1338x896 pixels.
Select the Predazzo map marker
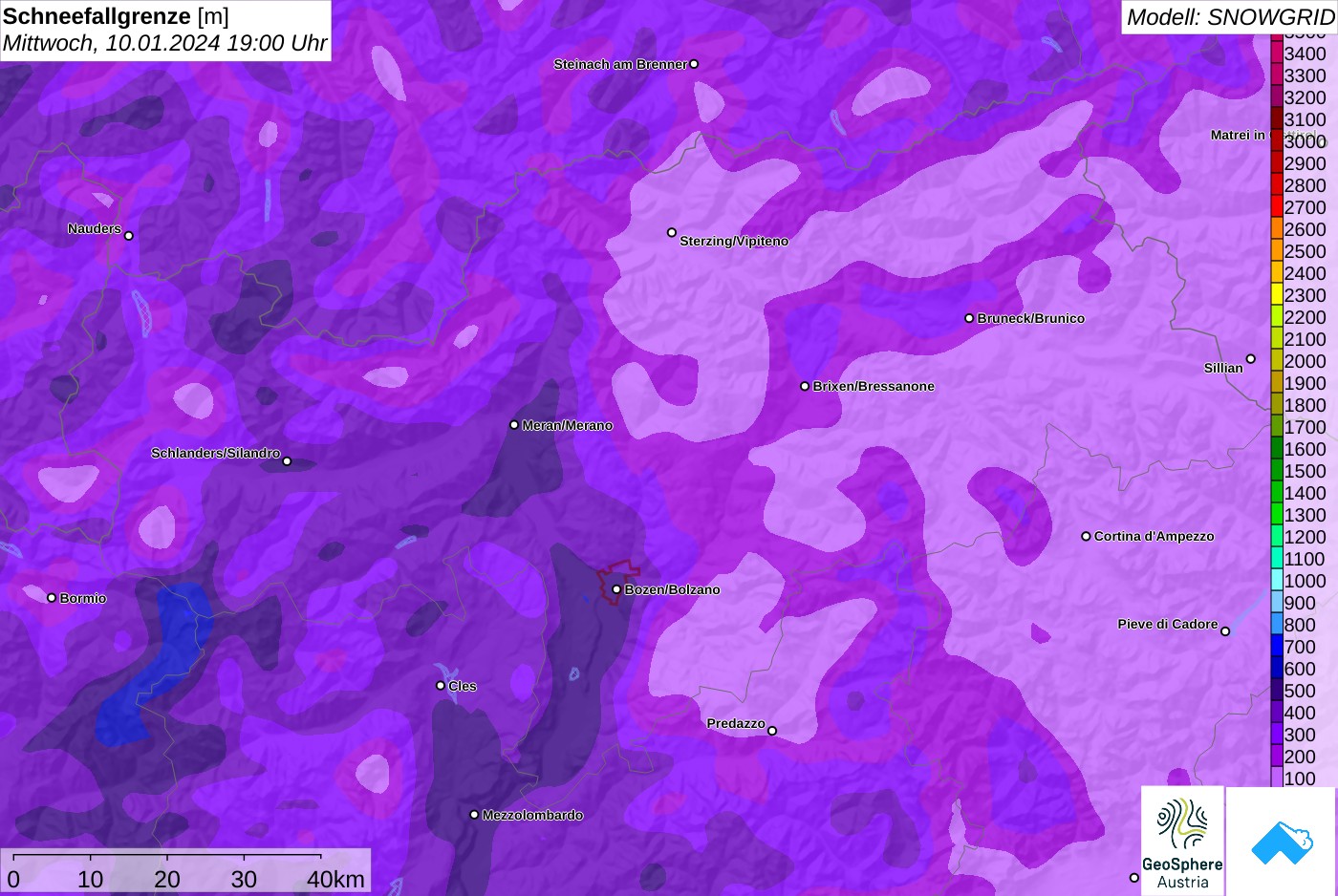(x=772, y=732)
